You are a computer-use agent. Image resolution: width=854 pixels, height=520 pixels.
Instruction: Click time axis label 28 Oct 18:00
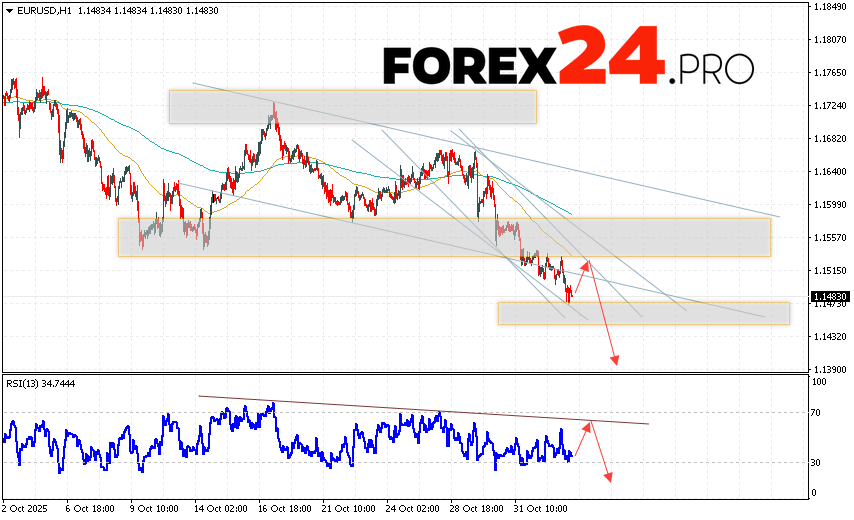[x=477, y=509]
